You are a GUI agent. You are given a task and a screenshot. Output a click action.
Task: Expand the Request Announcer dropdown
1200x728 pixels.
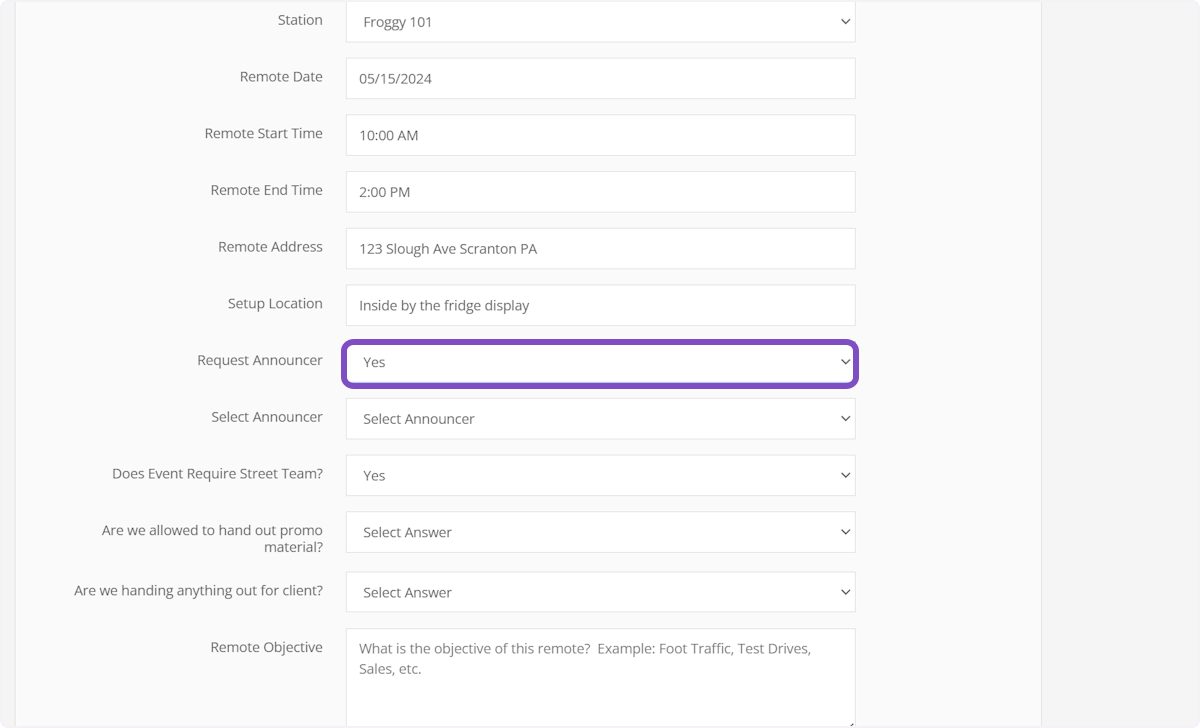point(600,362)
